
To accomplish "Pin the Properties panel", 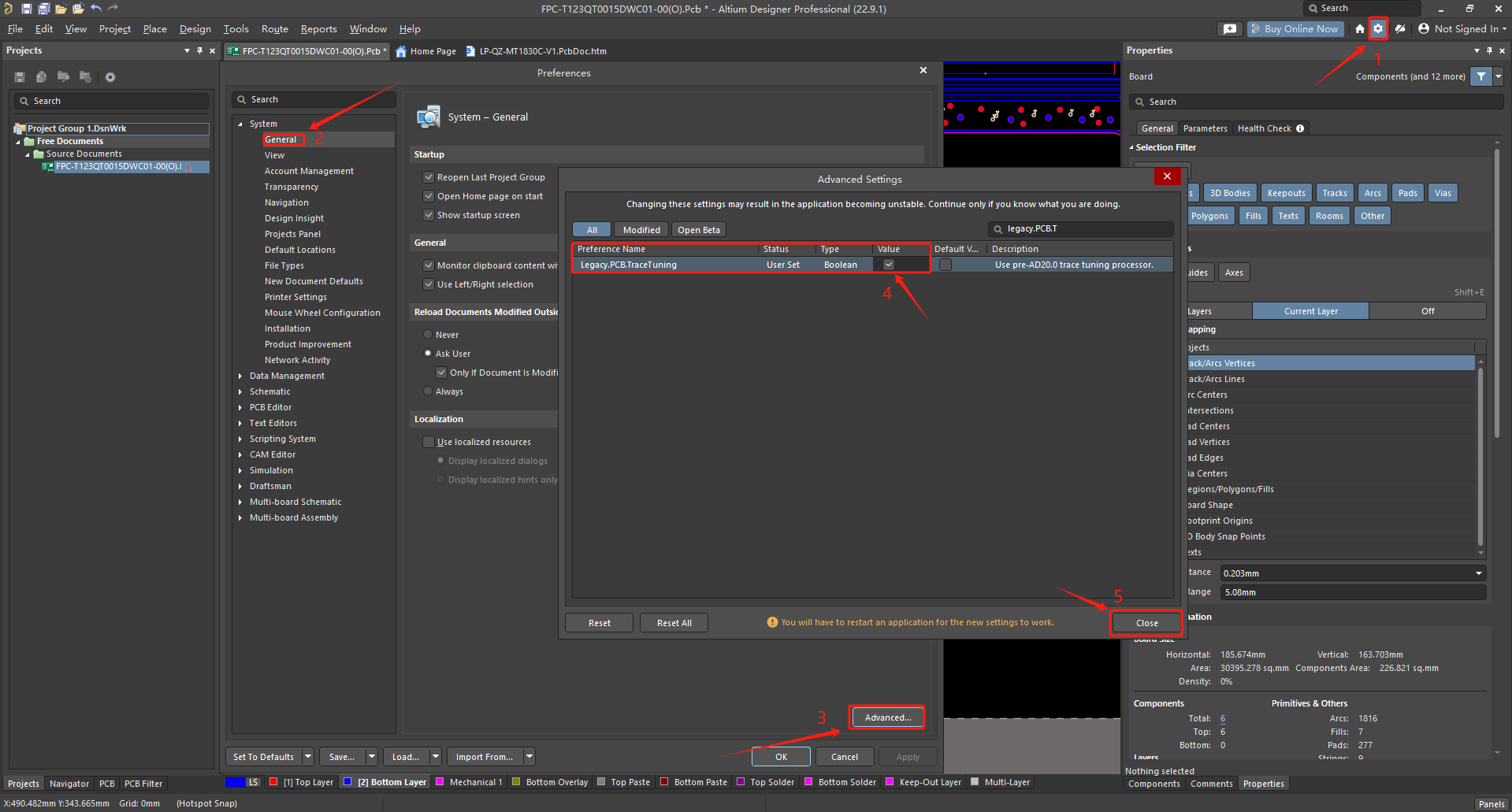I will click(1489, 50).
